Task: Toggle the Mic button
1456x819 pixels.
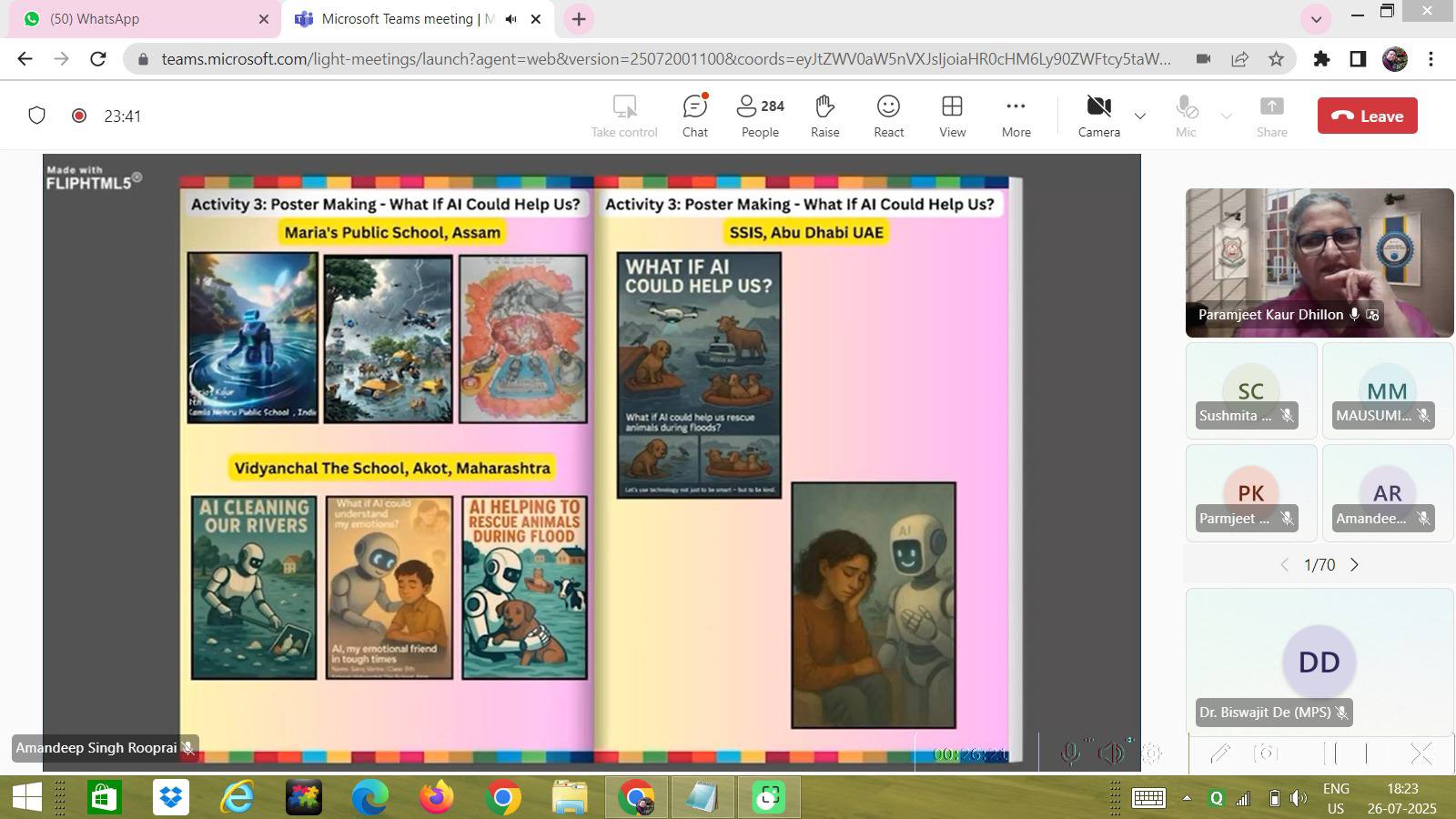Action: (1186, 116)
